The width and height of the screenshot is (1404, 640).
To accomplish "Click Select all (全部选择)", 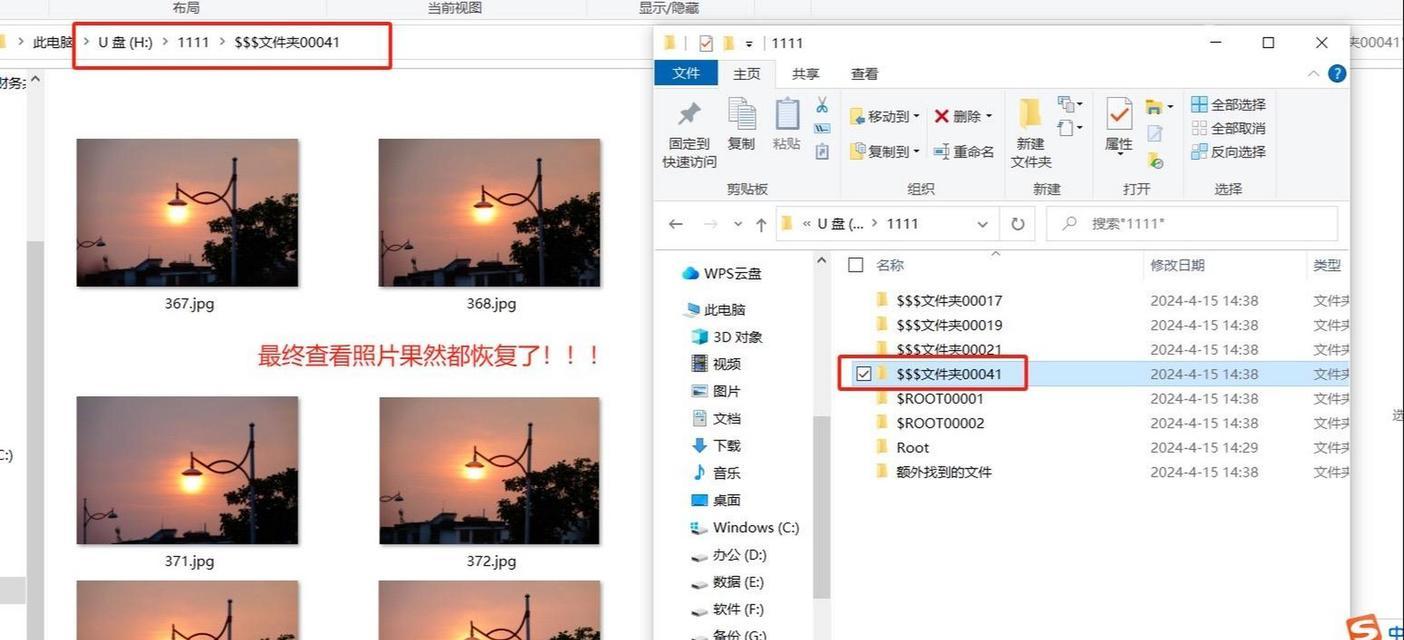I will 1229,104.
